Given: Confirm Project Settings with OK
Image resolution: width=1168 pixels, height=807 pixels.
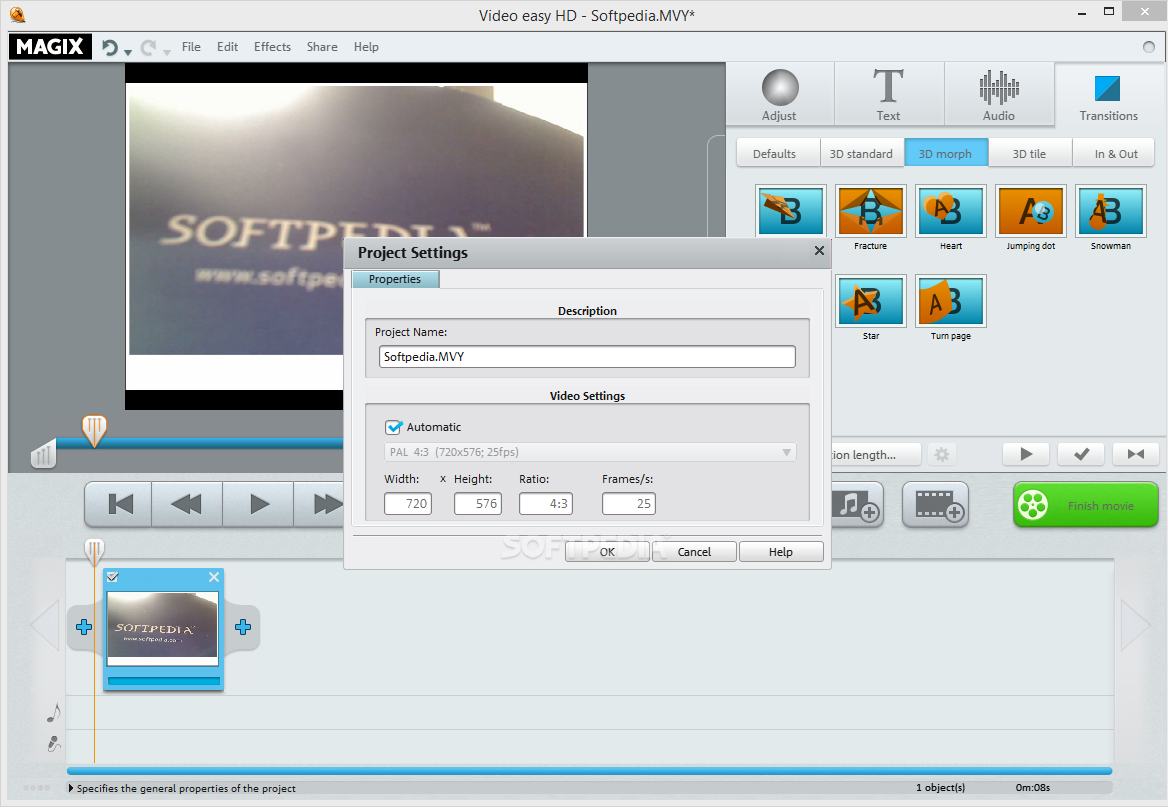Looking at the screenshot, I should pyautogui.click(x=607, y=551).
